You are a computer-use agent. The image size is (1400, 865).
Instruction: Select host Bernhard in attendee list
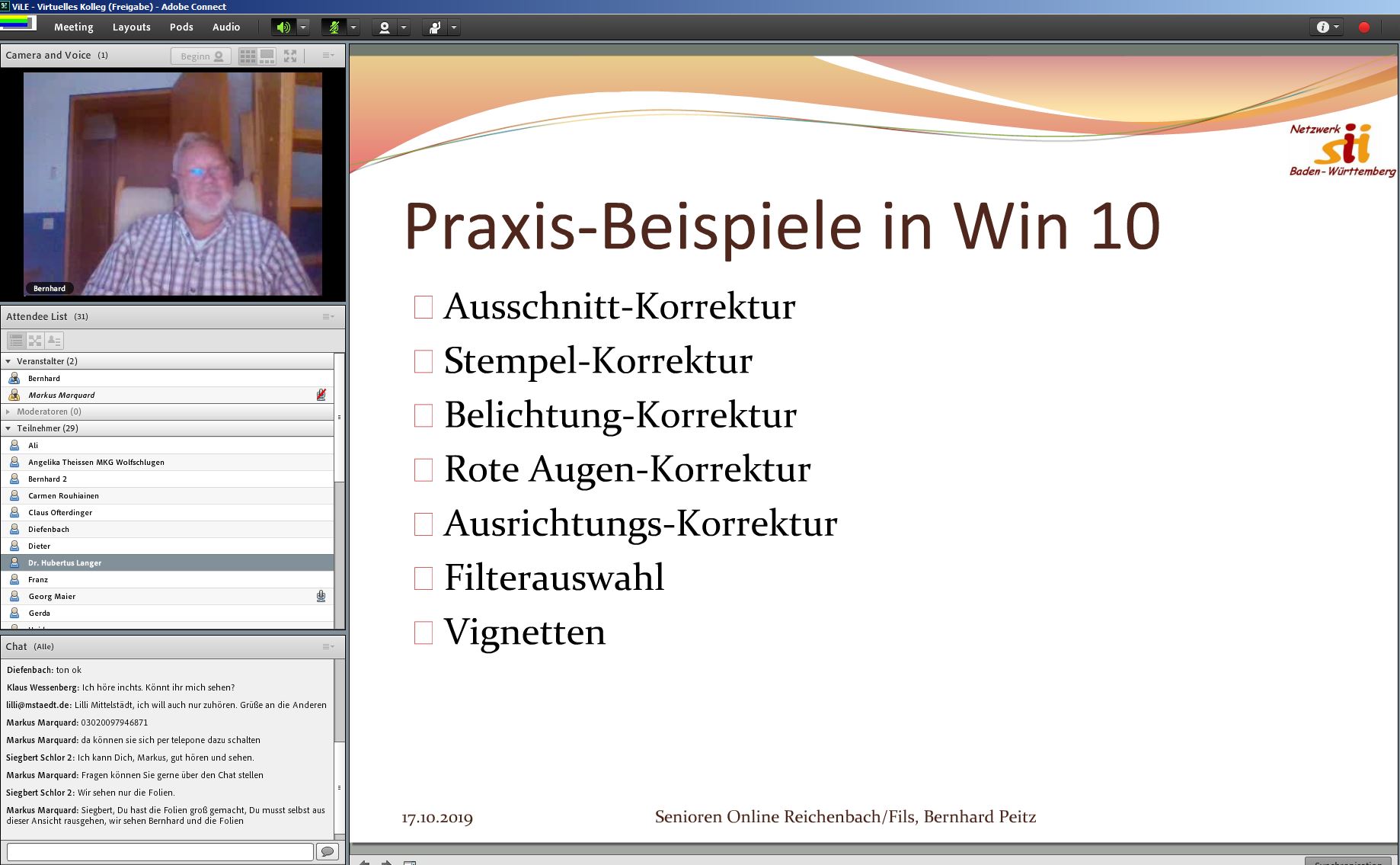pos(168,378)
